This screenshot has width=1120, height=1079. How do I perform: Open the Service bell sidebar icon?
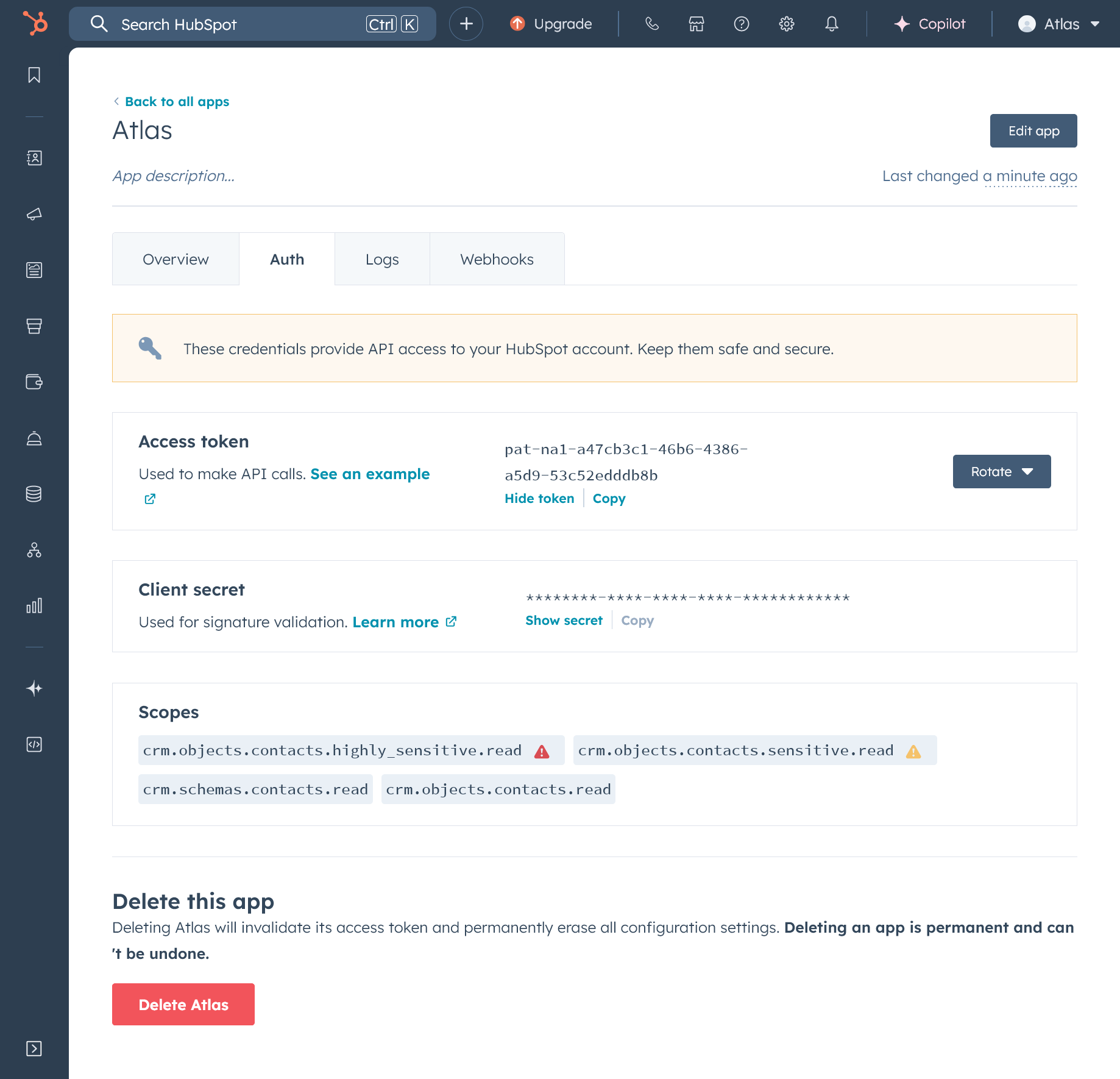tap(34, 438)
